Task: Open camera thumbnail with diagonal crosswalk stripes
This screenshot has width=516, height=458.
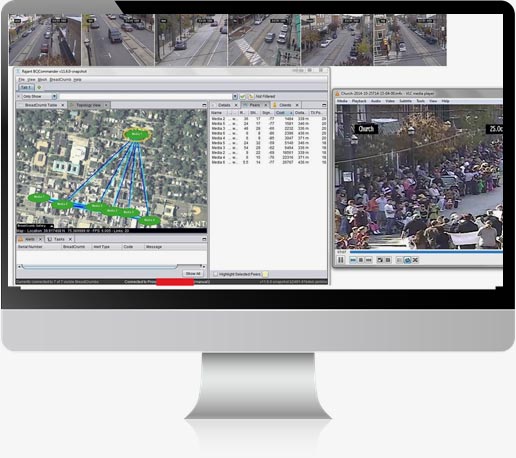Action: coord(264,40)
